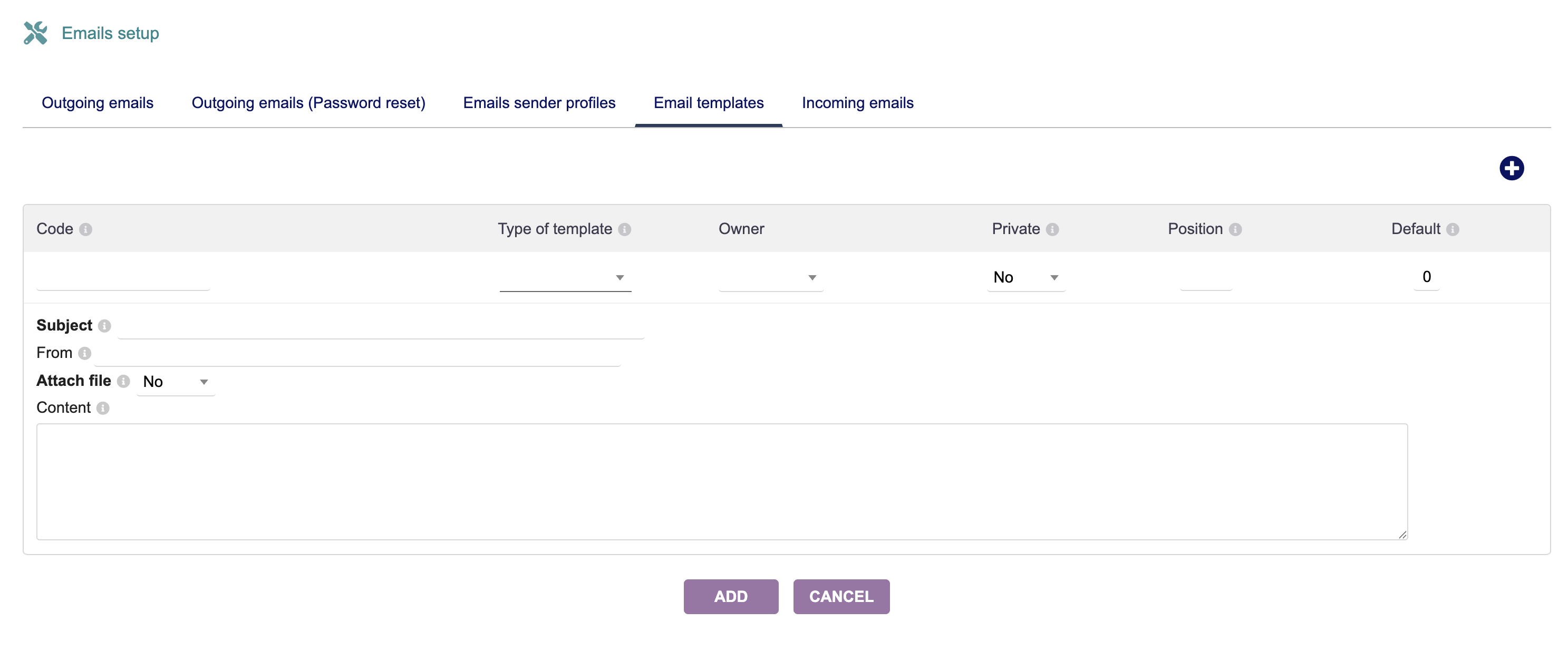Viewport: 1568px width, 660px height.
Task: Open the Type of template dropdown
Action: coord(565,278)
